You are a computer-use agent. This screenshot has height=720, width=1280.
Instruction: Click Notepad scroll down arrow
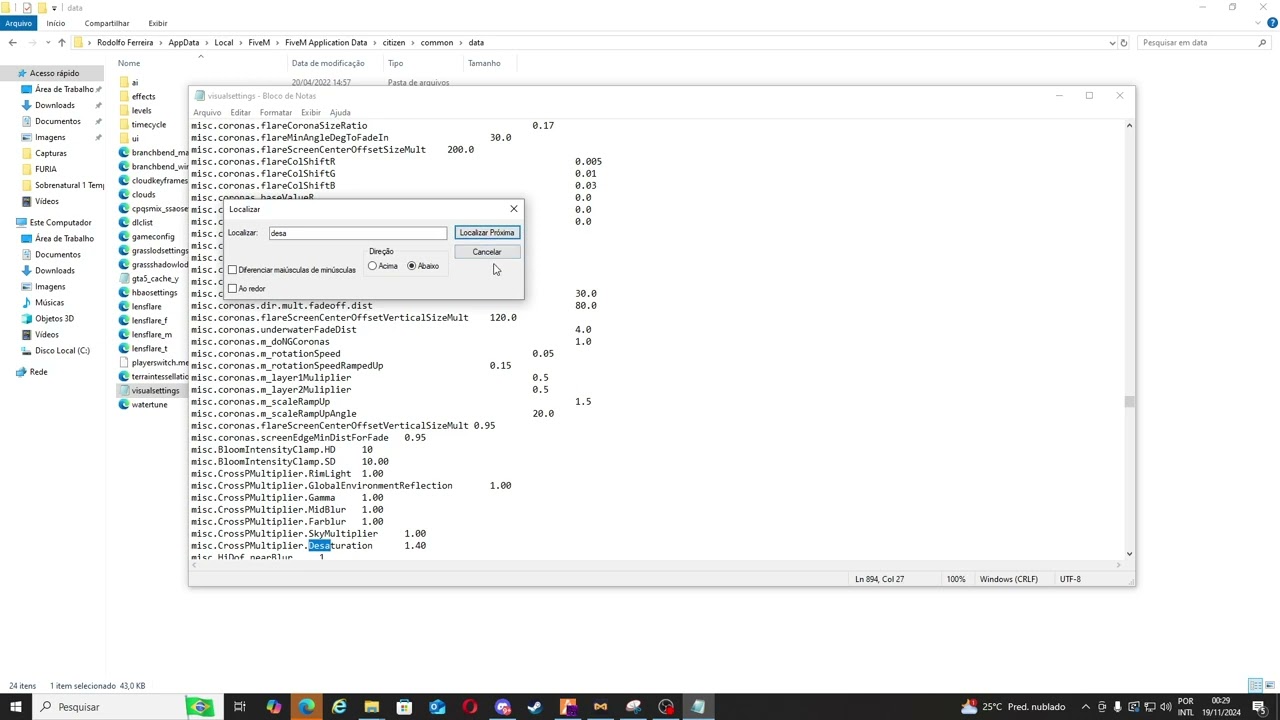(1129, 554)
